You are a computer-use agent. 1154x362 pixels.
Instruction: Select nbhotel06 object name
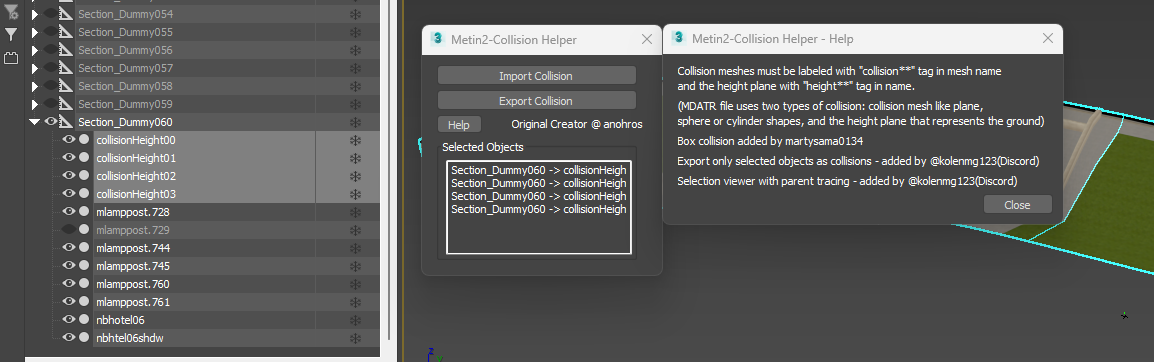click(121, 320)
